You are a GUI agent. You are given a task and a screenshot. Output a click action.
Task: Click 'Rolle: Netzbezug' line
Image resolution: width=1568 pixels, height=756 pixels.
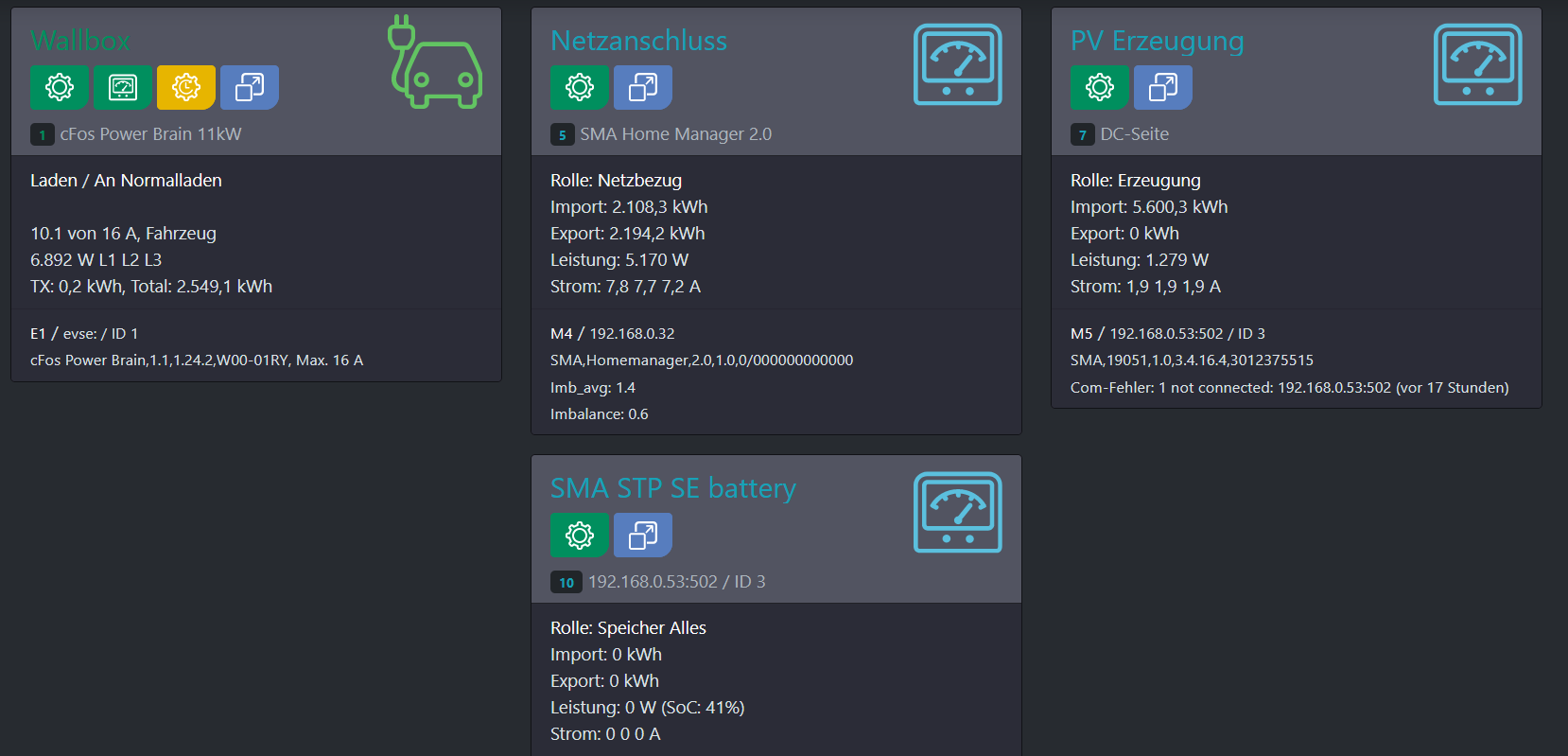(616, 181)
